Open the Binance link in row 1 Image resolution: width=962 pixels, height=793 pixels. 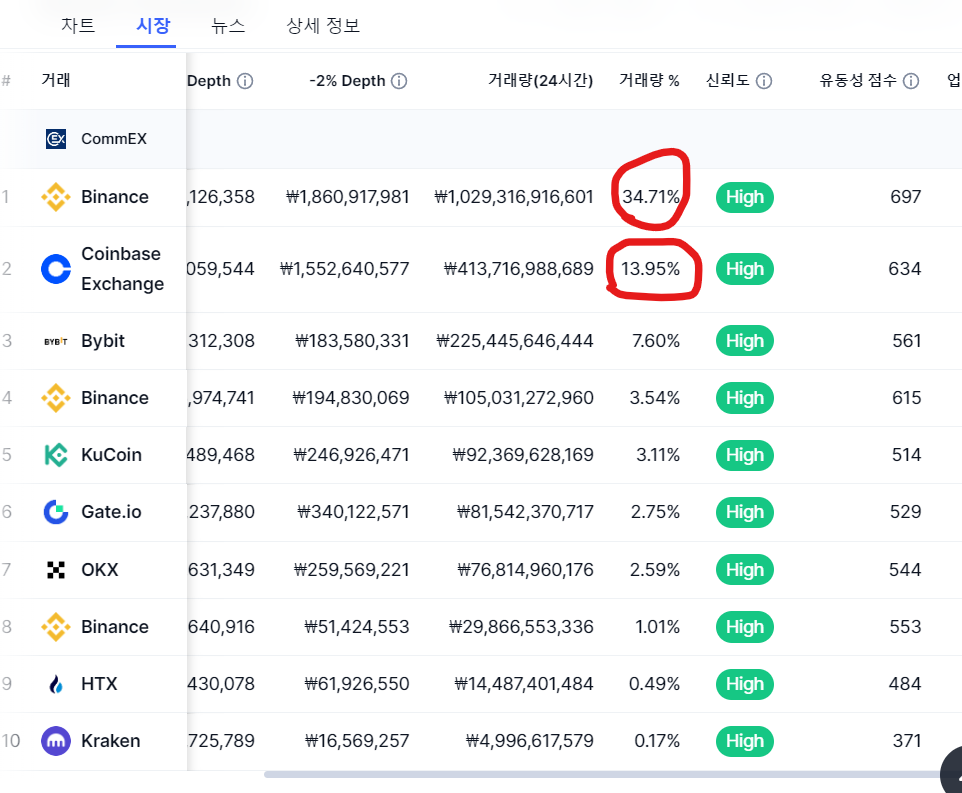tap(115, 197)
